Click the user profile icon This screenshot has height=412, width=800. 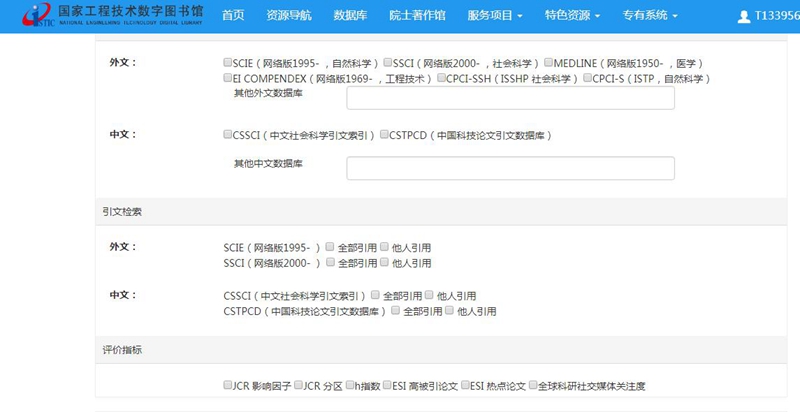click(743, 17)
